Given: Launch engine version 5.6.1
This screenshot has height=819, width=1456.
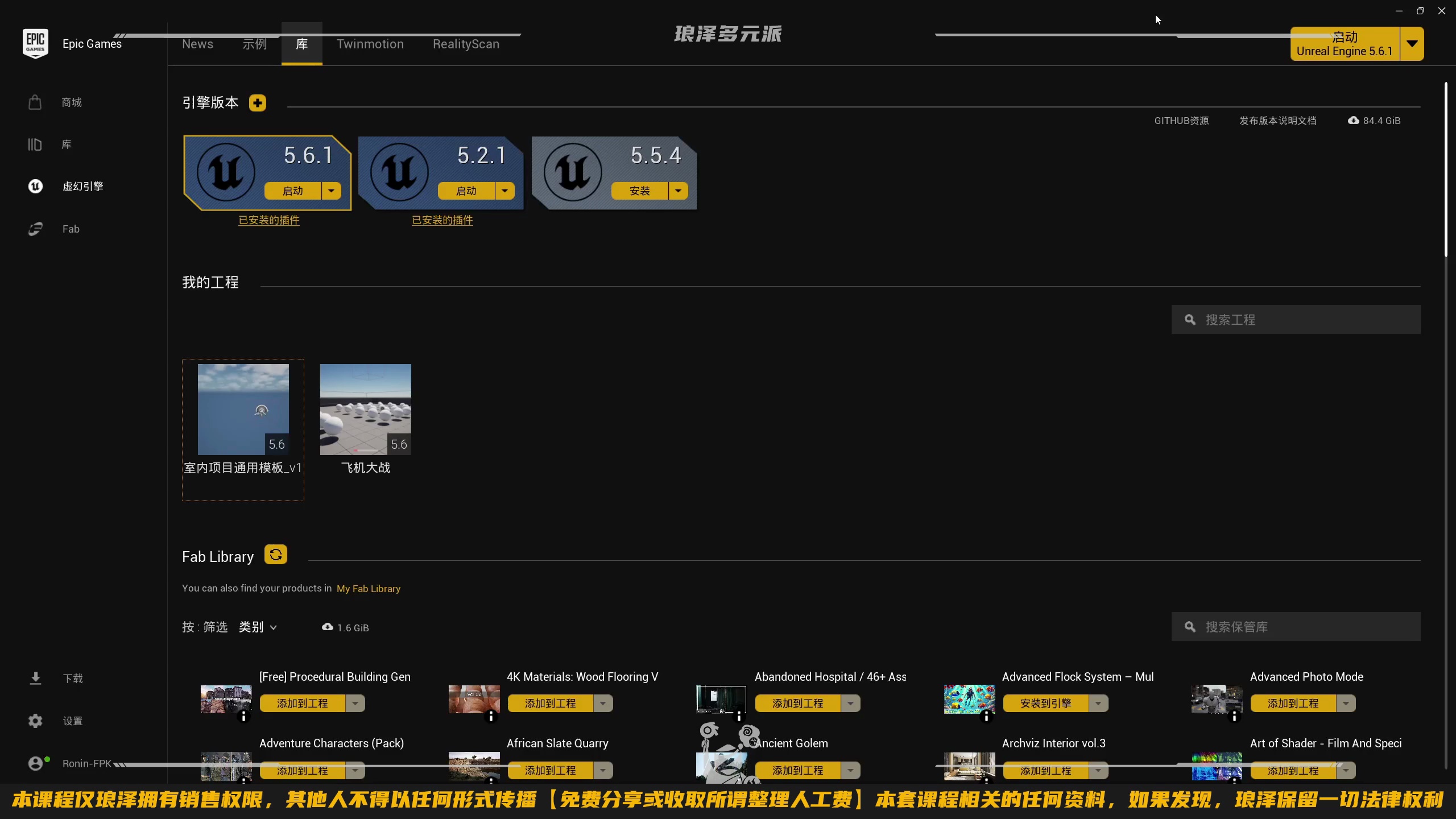Looking at the screenshot, I should click(293, 191).
